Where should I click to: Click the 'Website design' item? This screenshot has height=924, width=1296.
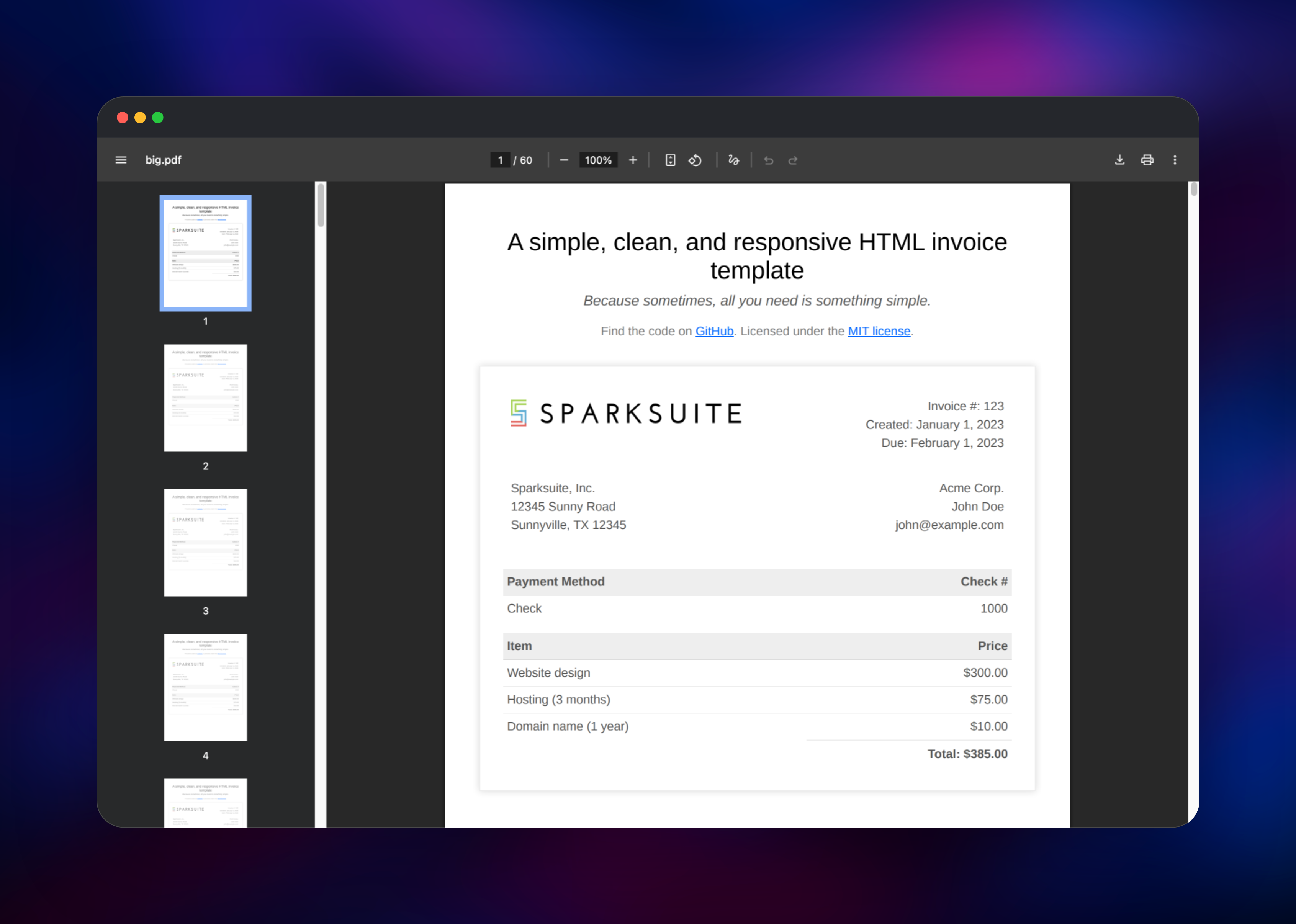point(548,672)
